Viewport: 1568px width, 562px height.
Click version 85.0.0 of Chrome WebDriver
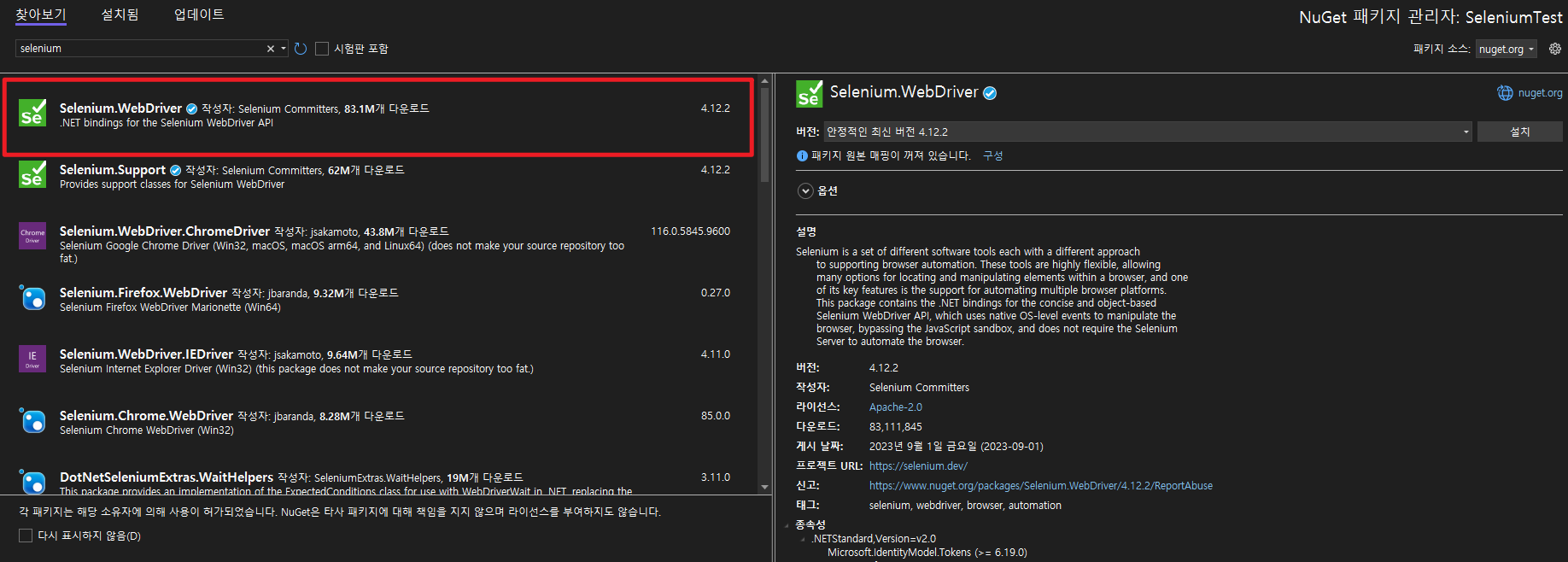pos(716,416)
